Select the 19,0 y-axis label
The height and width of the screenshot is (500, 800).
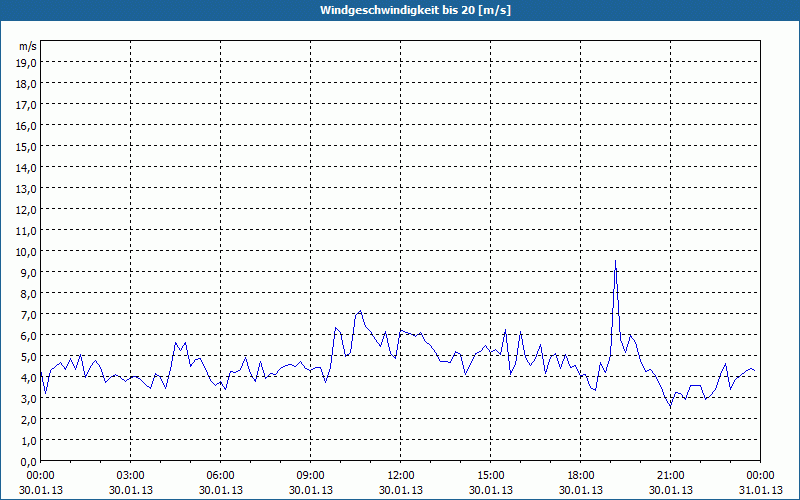click(27, 62)
